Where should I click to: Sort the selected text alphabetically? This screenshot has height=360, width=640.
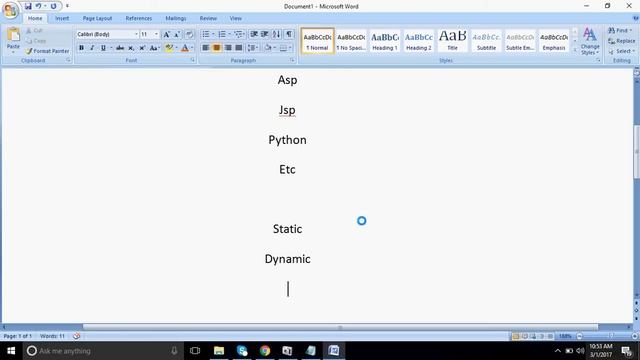[x=277, y=34]
